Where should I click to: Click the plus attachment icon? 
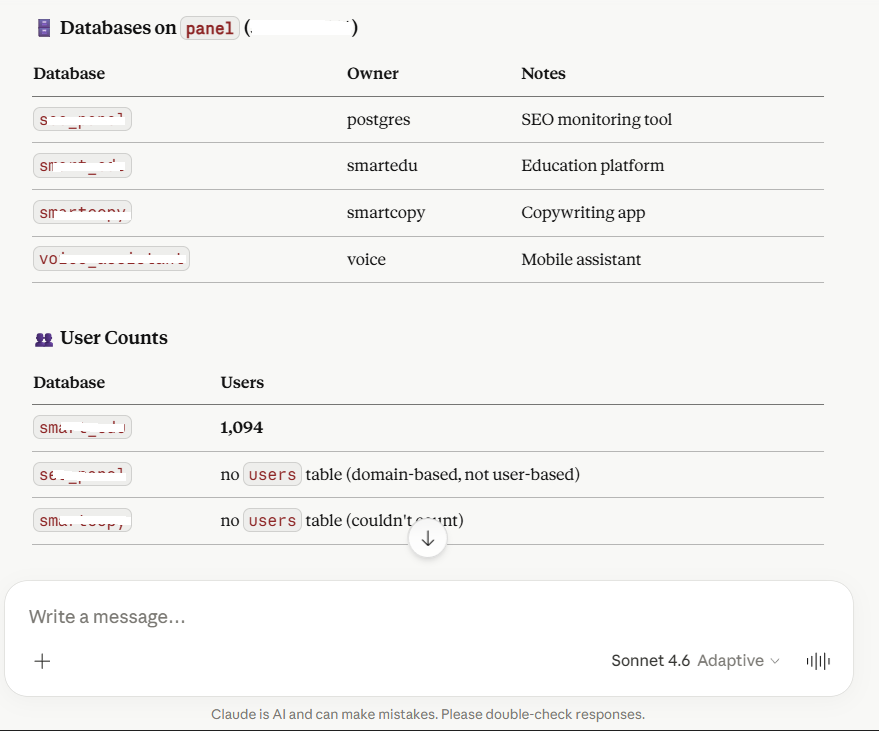tap(42, 661)
